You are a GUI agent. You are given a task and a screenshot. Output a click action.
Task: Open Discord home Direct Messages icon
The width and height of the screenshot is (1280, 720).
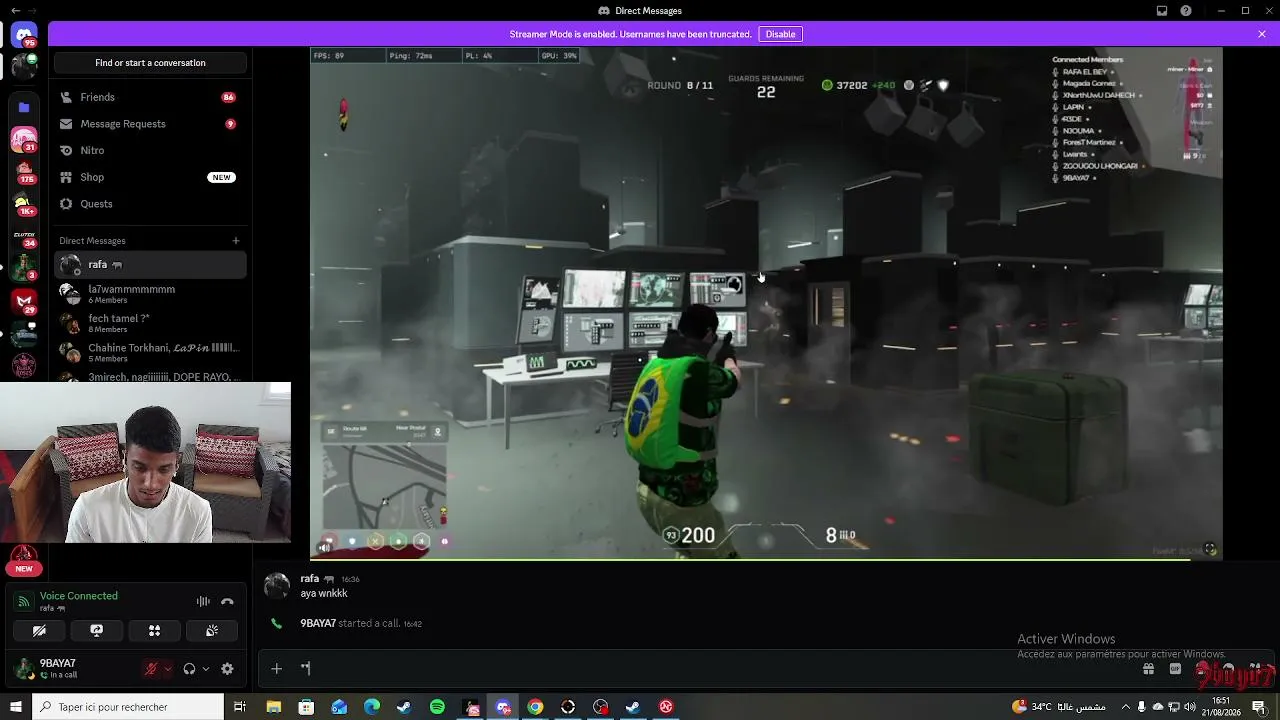24,35
